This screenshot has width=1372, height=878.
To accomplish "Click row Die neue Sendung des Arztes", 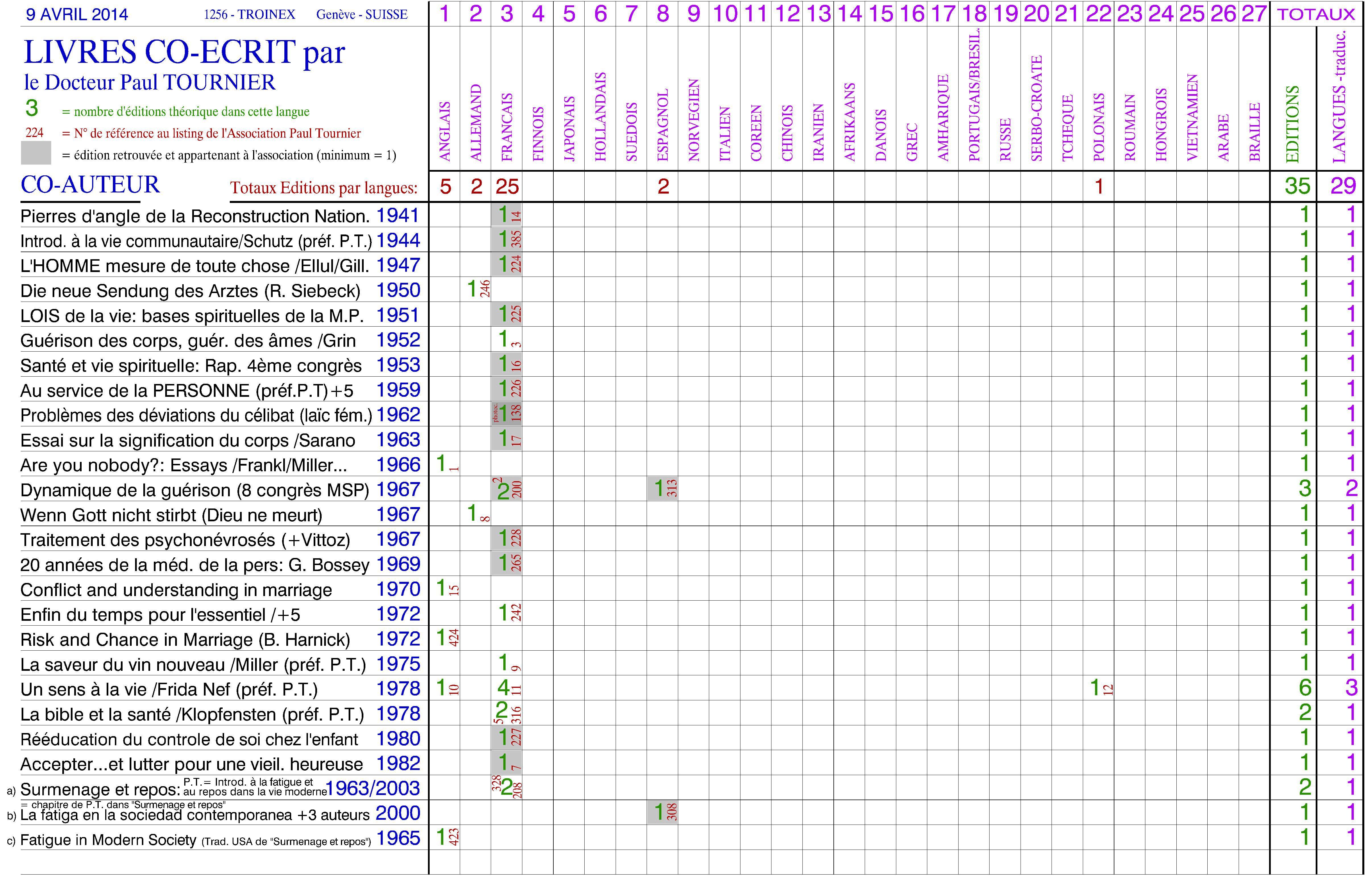I will point(190,291).
